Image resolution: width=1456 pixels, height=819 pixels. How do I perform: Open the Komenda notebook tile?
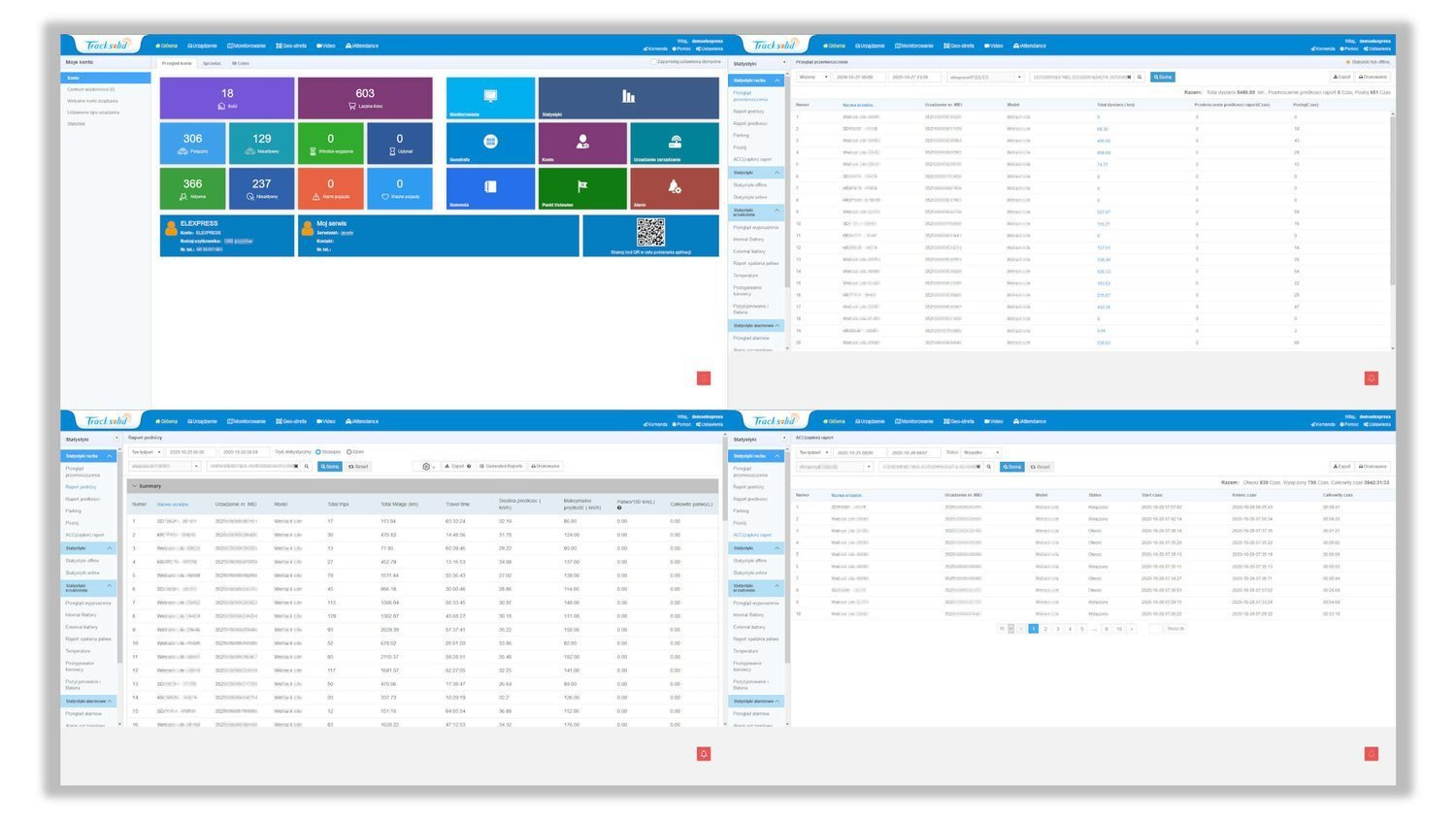490,187
